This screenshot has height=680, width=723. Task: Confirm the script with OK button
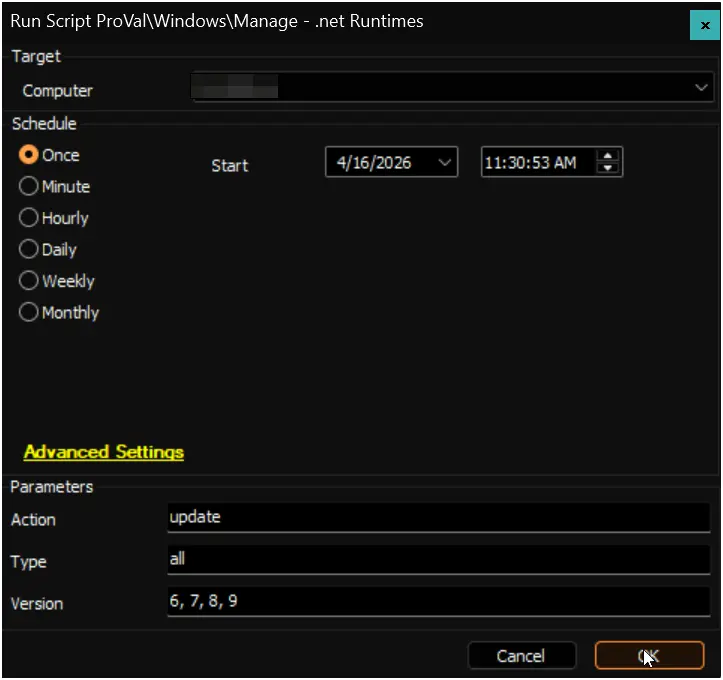[649, 656]
